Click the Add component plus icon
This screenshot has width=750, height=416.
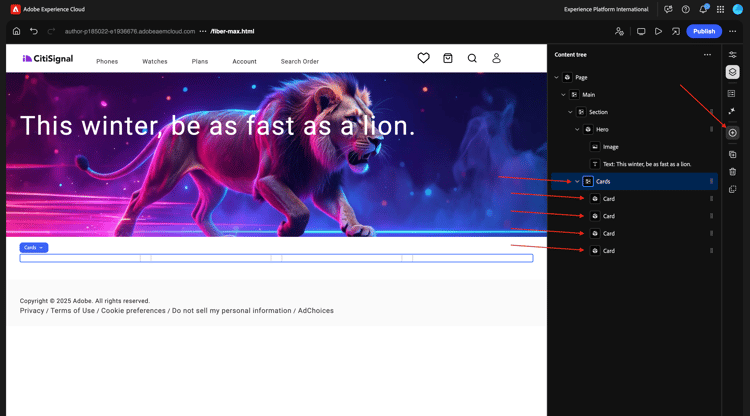click(732, 133)
